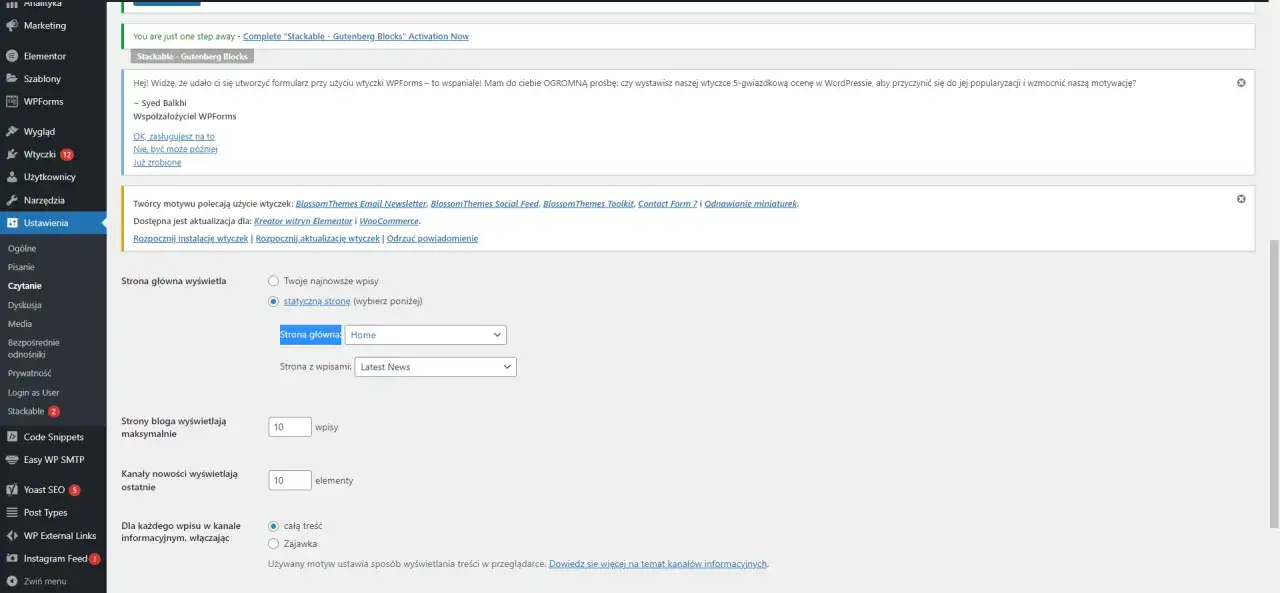Click the Instagram Feed camera icon
This screenshot has height=593, width=1280.
click(x=11, y=559)
